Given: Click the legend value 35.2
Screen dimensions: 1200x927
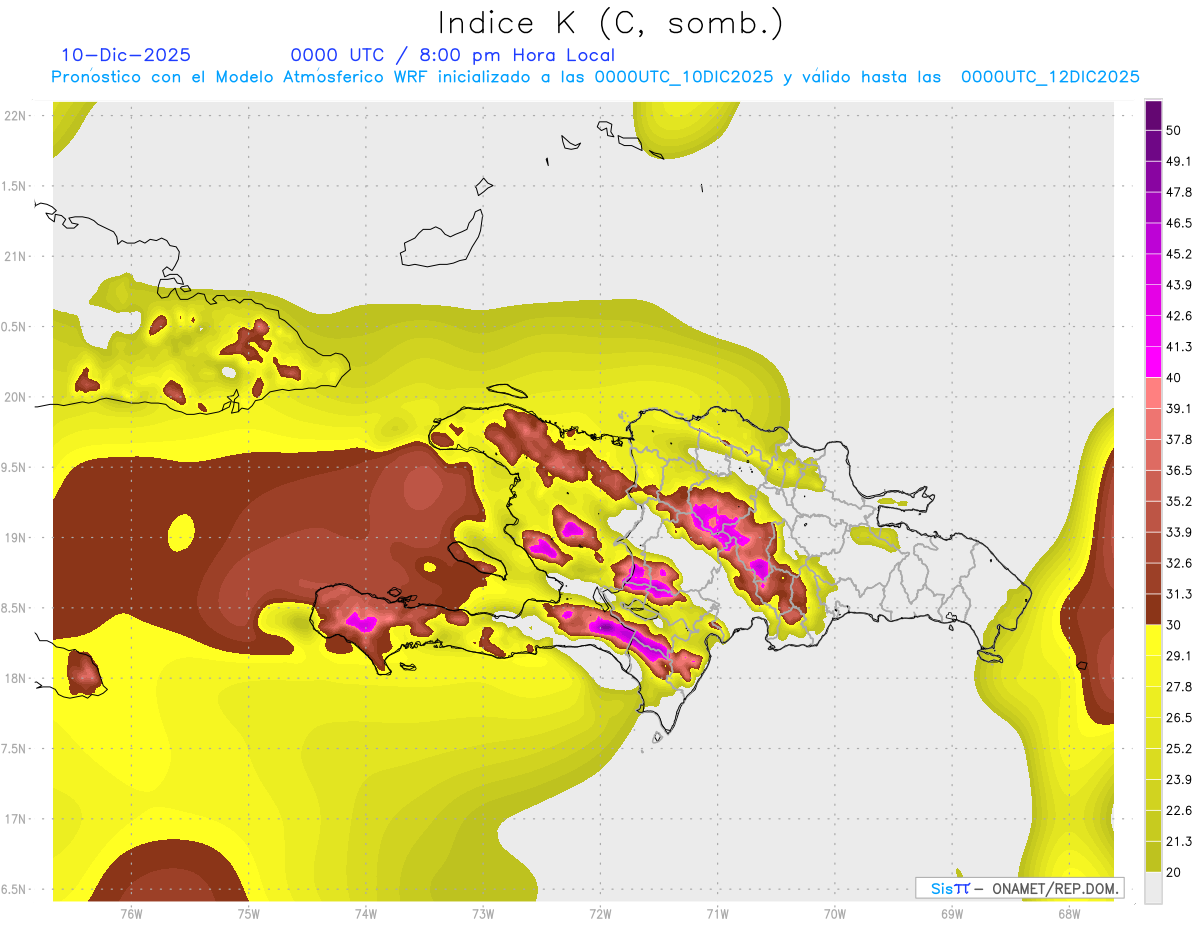Looking at the screenshot, I should 1178,501.
